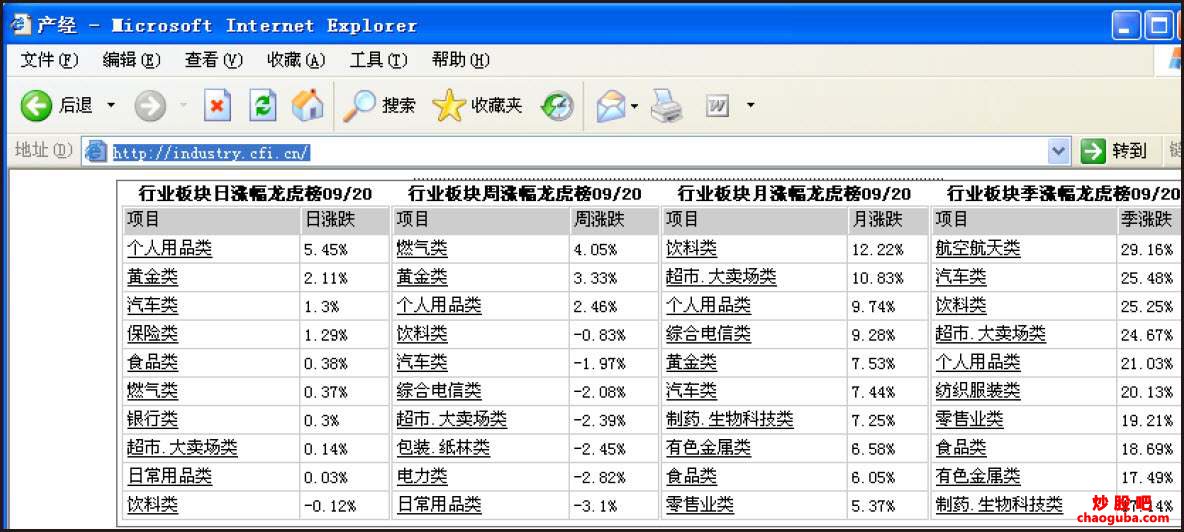Click the title 行业板块日涨幅龙虎榜09/20
The height and width of the screenshot is (532, 1184).
pos(255,194)
